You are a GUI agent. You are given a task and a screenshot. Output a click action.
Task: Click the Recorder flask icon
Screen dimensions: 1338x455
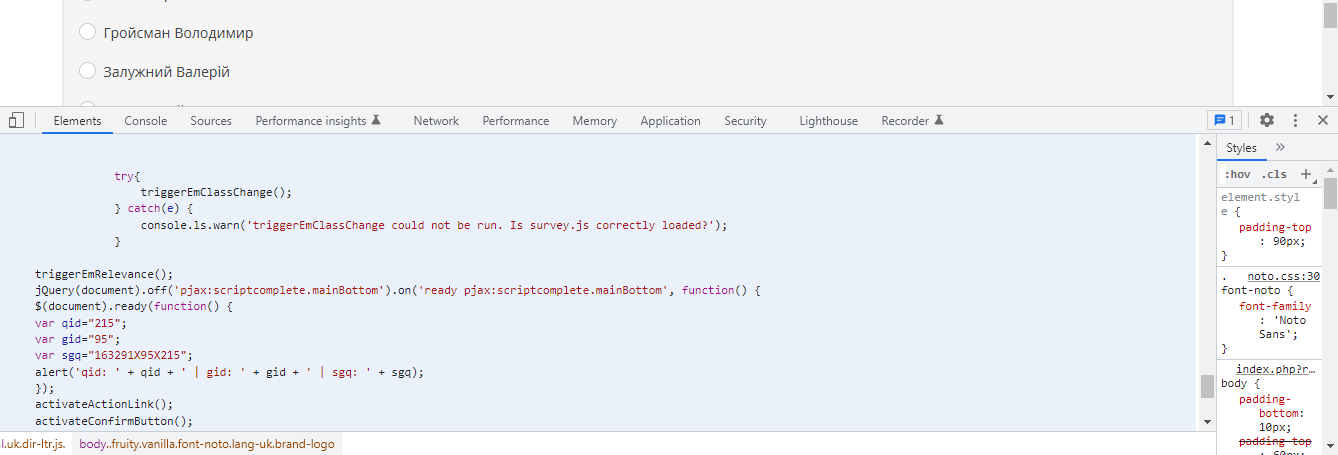click(939, 120)
